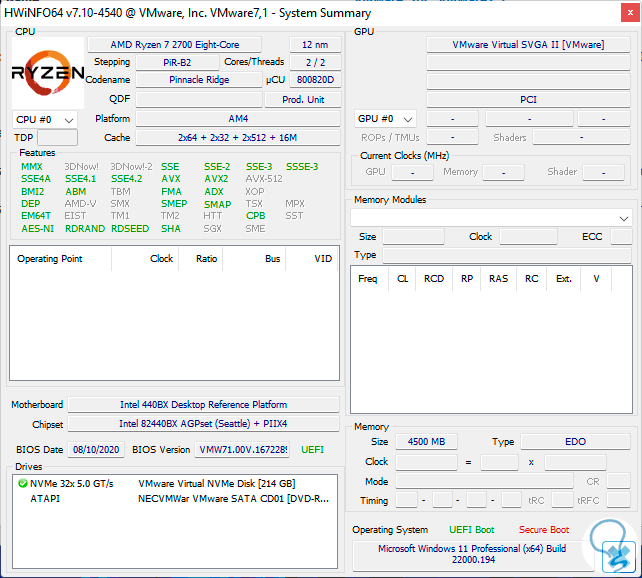This screenshot has width=642, height=578.
Task: Click the VID column header
Action: pos(312,259)
